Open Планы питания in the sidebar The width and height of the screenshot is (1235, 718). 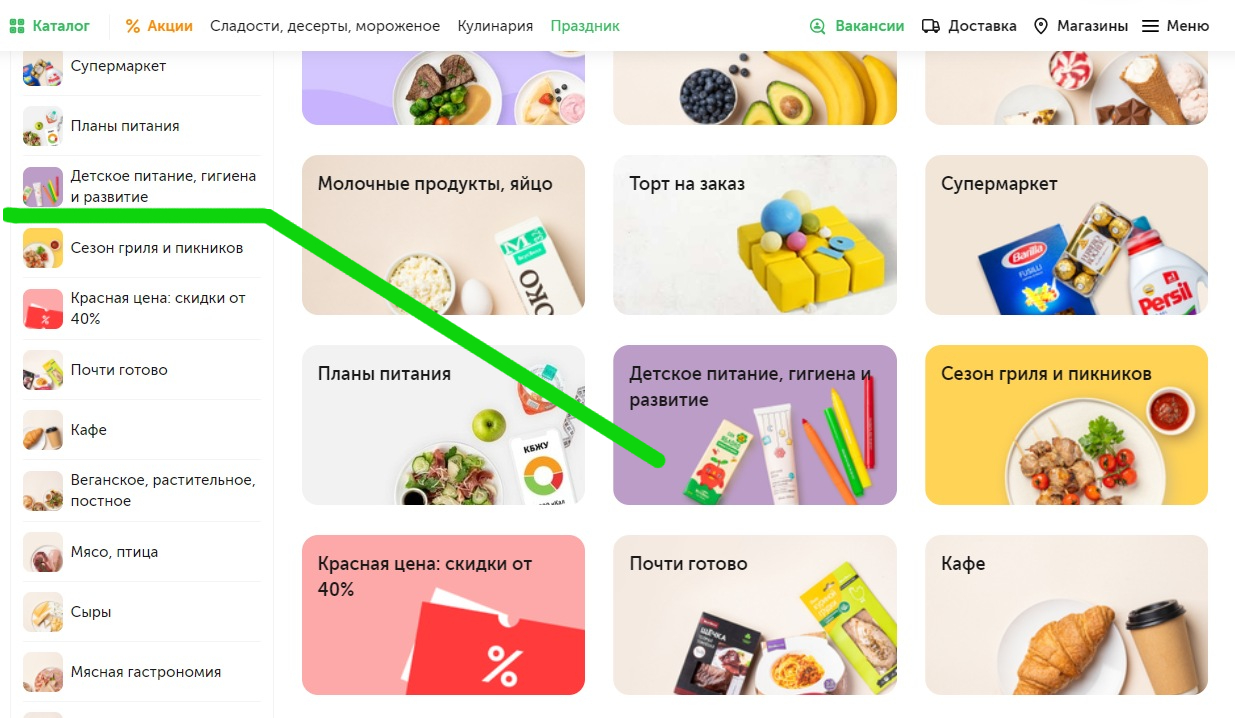tap(141, 126)
